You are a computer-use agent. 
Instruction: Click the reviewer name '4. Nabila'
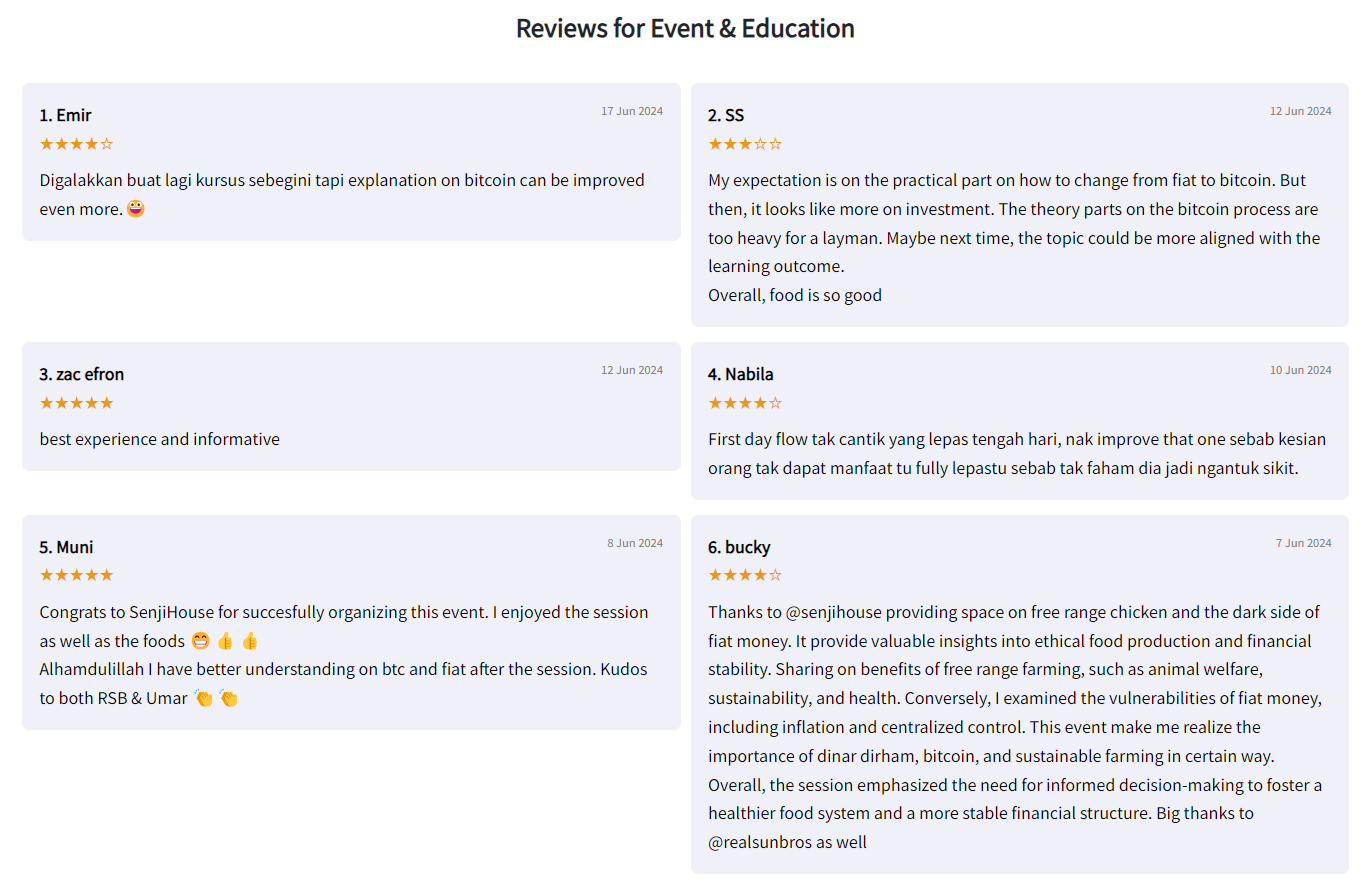tap(741, 374)
